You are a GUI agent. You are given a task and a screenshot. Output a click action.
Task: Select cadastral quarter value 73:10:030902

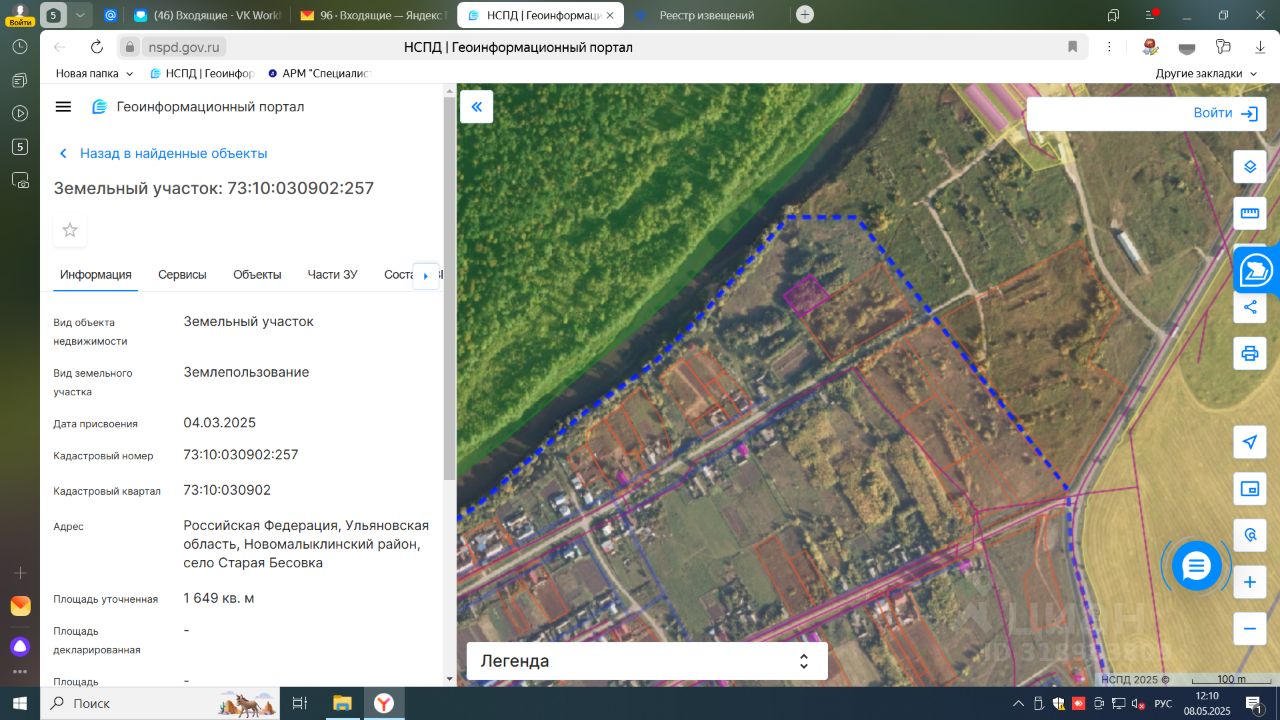[227, 490]
